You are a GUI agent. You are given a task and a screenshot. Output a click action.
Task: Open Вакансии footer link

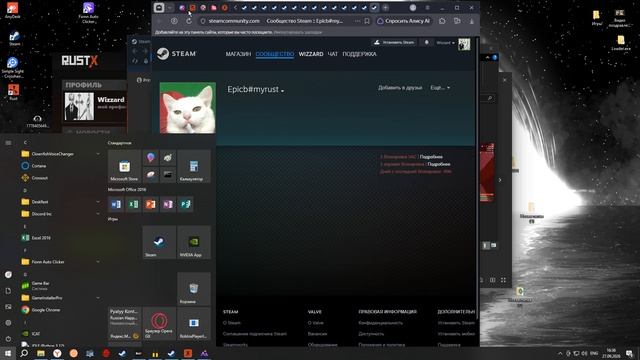point(318,334)
